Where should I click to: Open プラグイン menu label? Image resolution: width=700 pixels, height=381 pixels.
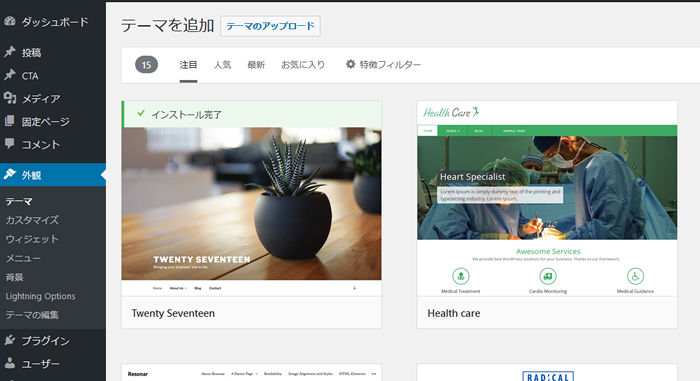(x=46, y=341)
